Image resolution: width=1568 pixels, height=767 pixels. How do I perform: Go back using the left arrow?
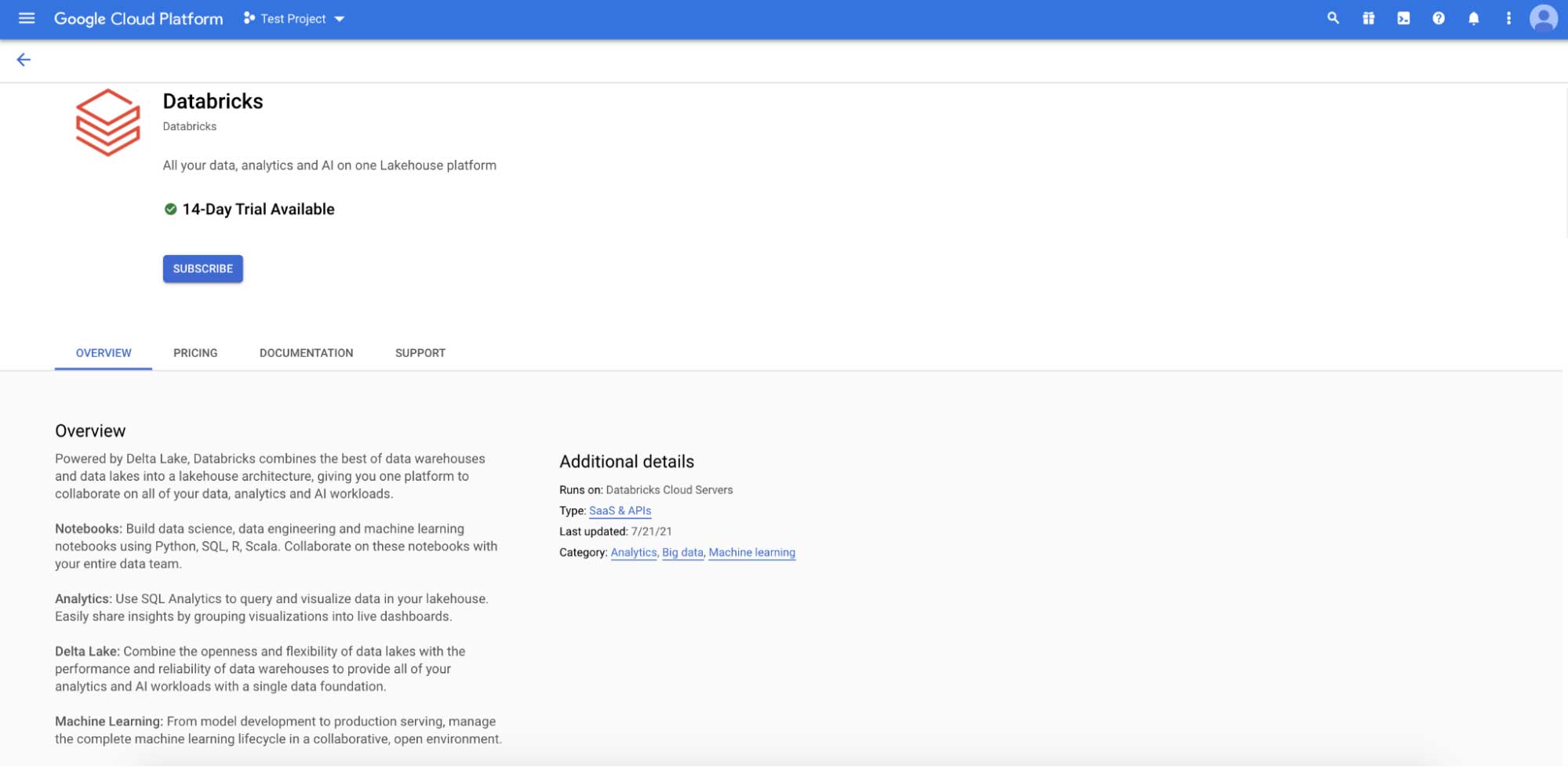click(24, 60)
